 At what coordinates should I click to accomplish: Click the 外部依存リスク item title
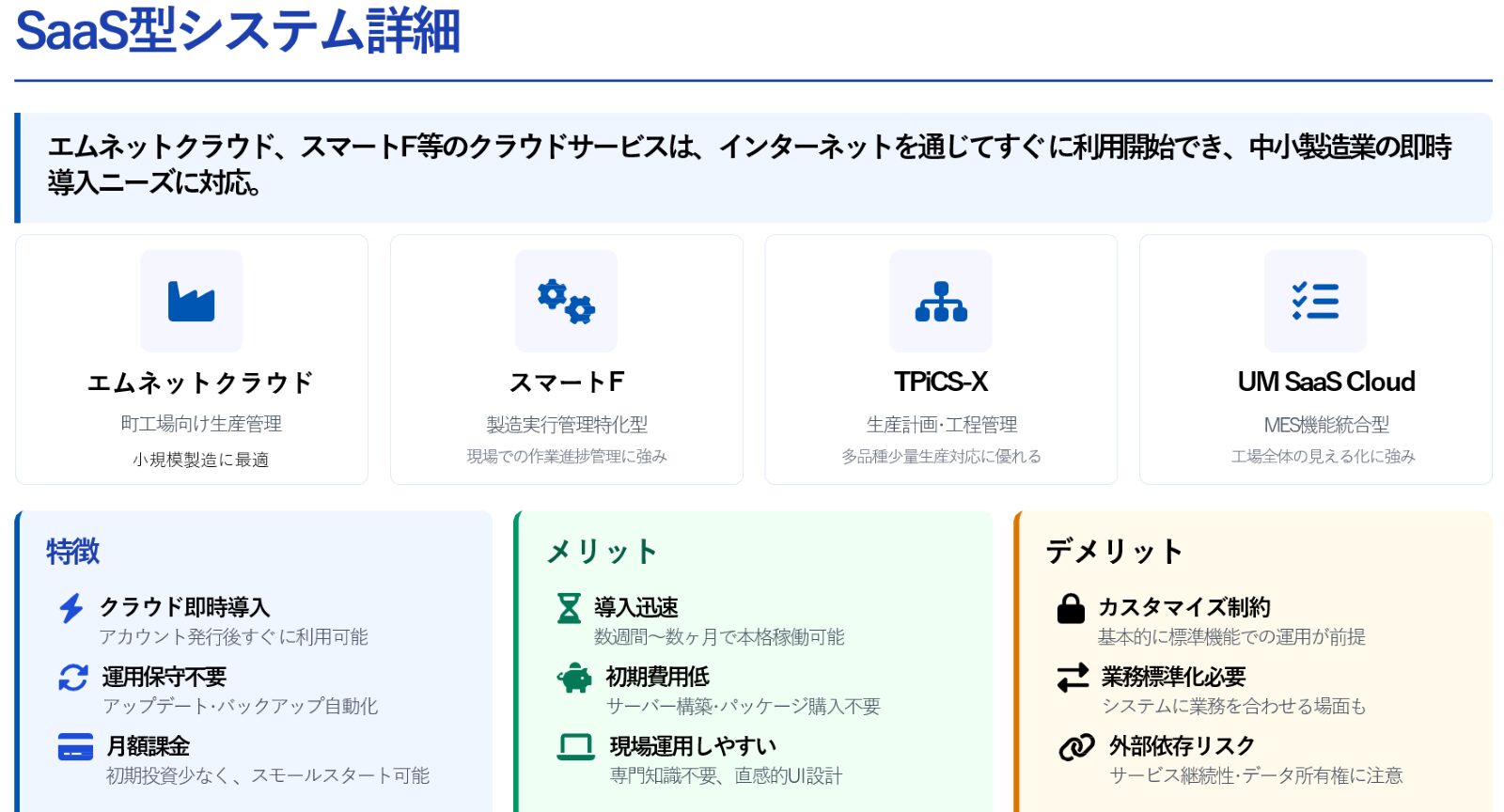click(x=1183, y=746)
